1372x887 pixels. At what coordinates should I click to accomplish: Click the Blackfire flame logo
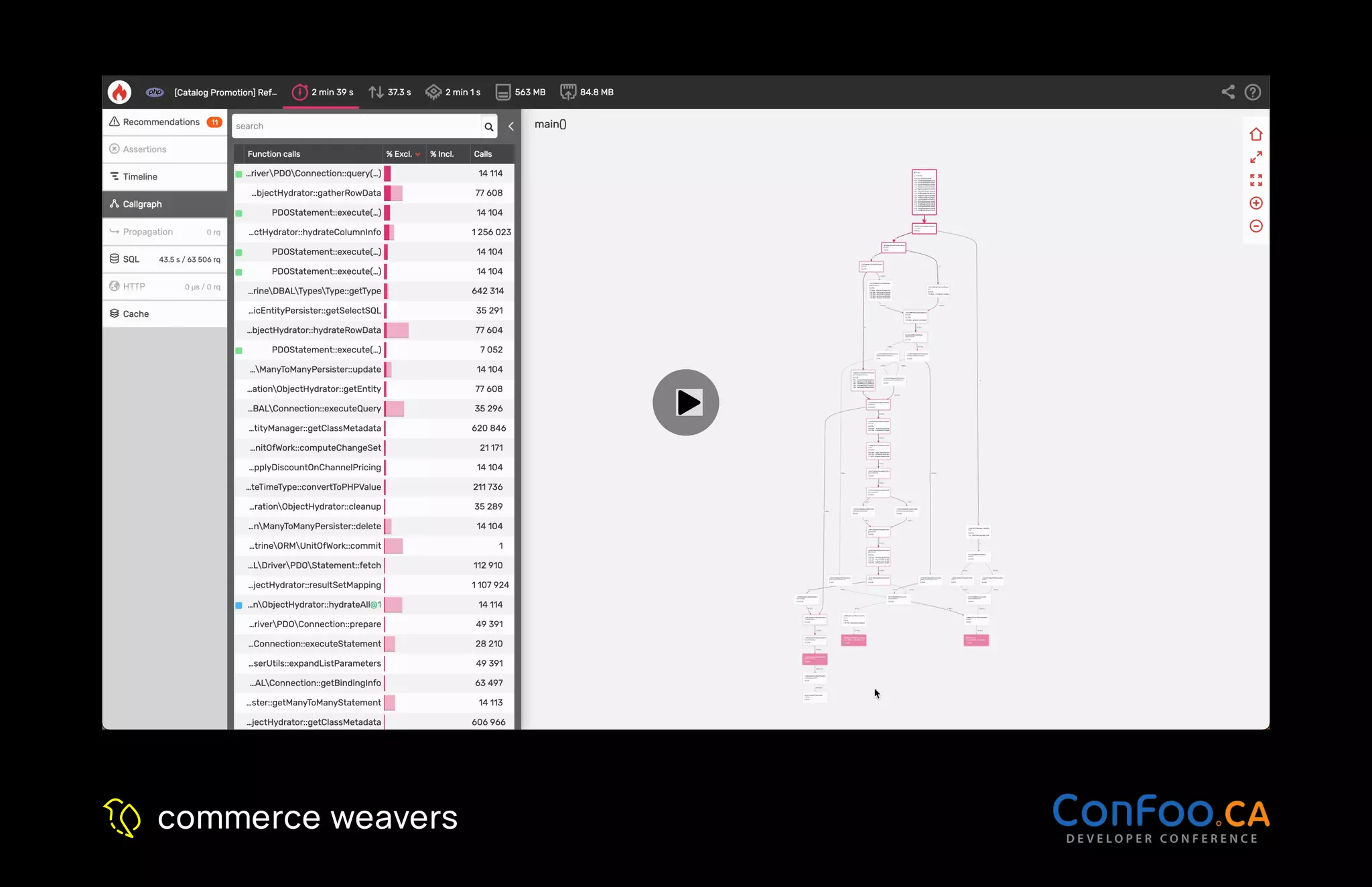[x=120, y=92]
